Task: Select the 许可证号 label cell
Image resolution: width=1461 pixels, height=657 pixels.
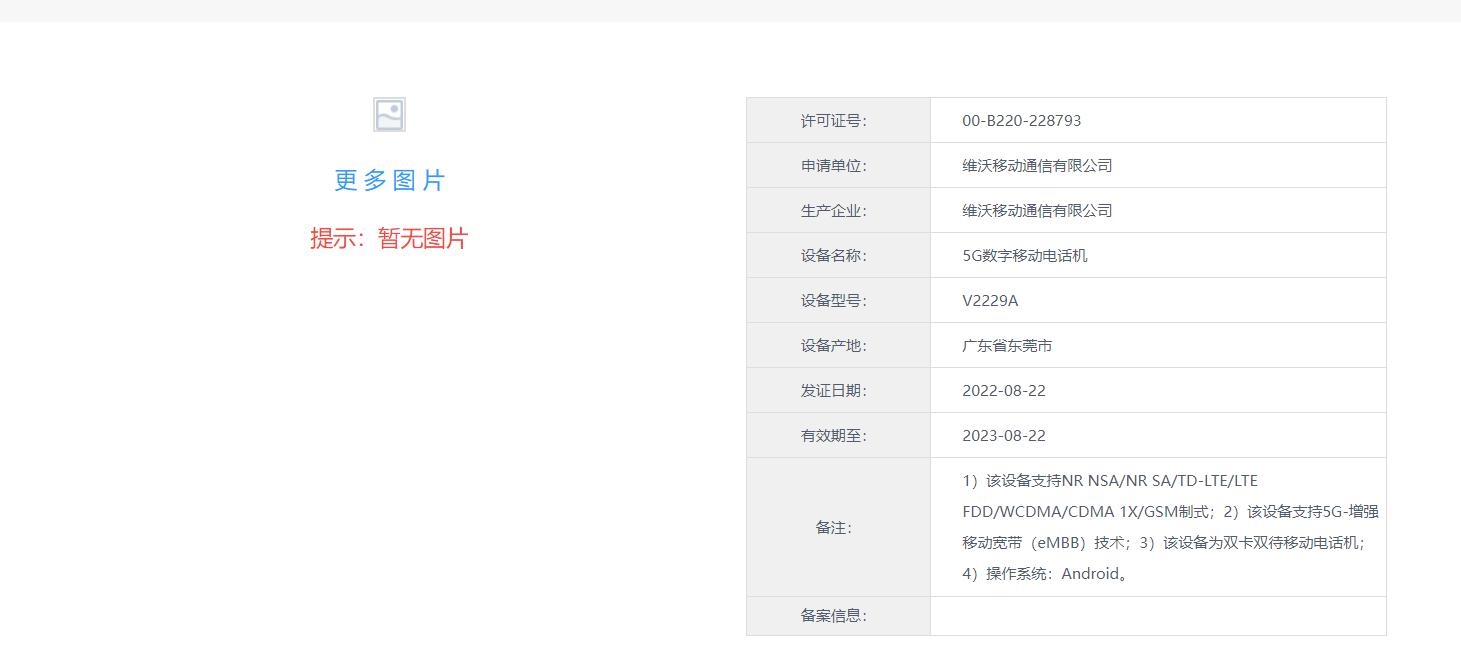Action: (838, 120)
